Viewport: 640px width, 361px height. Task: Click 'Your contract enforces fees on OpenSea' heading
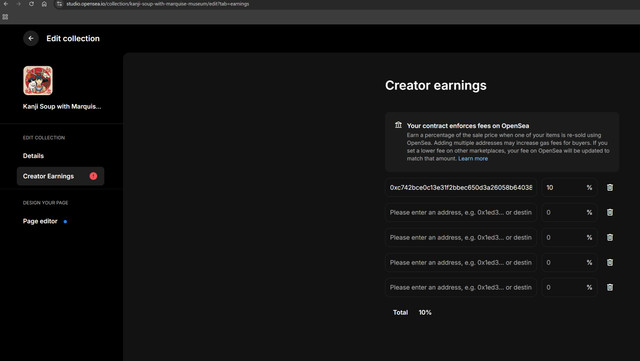(468, 126)
